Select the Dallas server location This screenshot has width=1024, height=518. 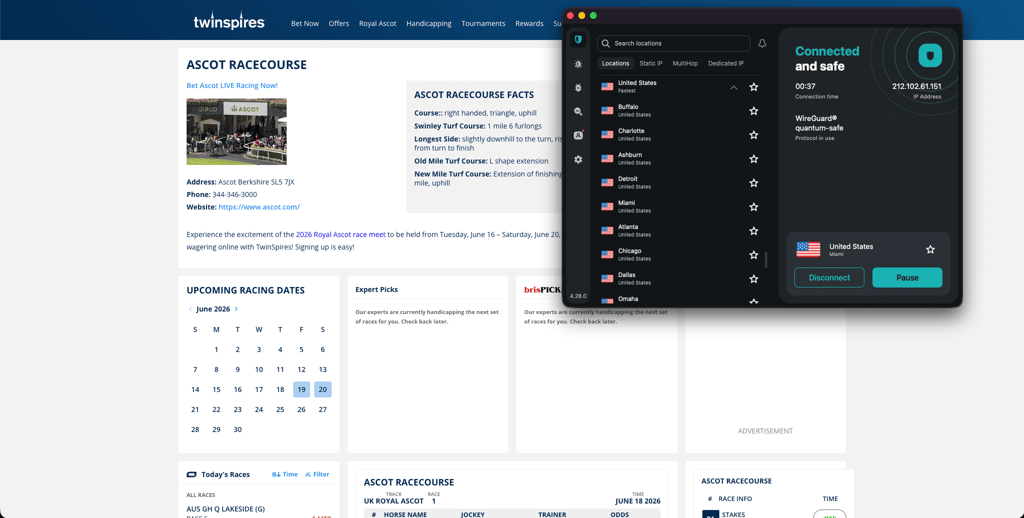click(671, 279)
